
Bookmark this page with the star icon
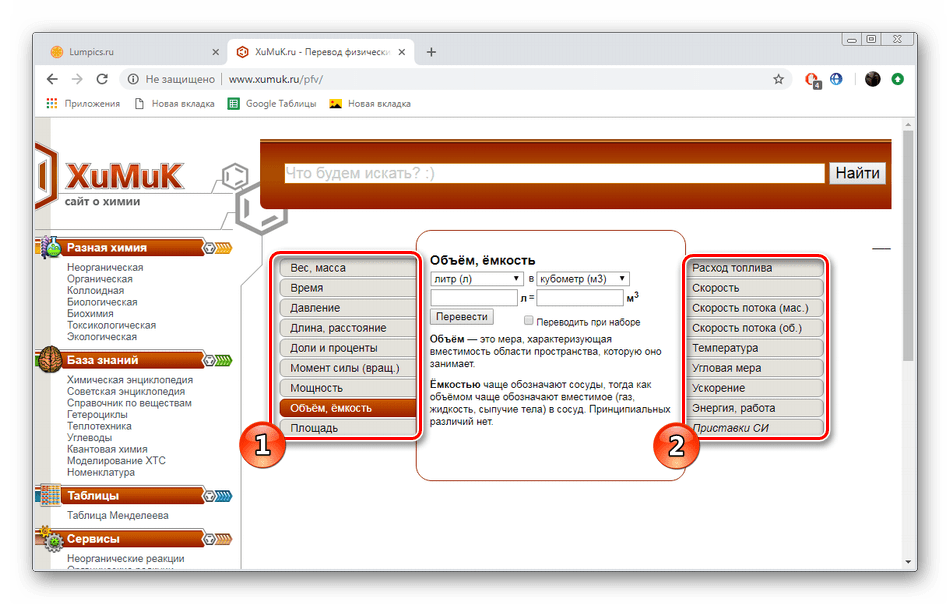(779, 79)
